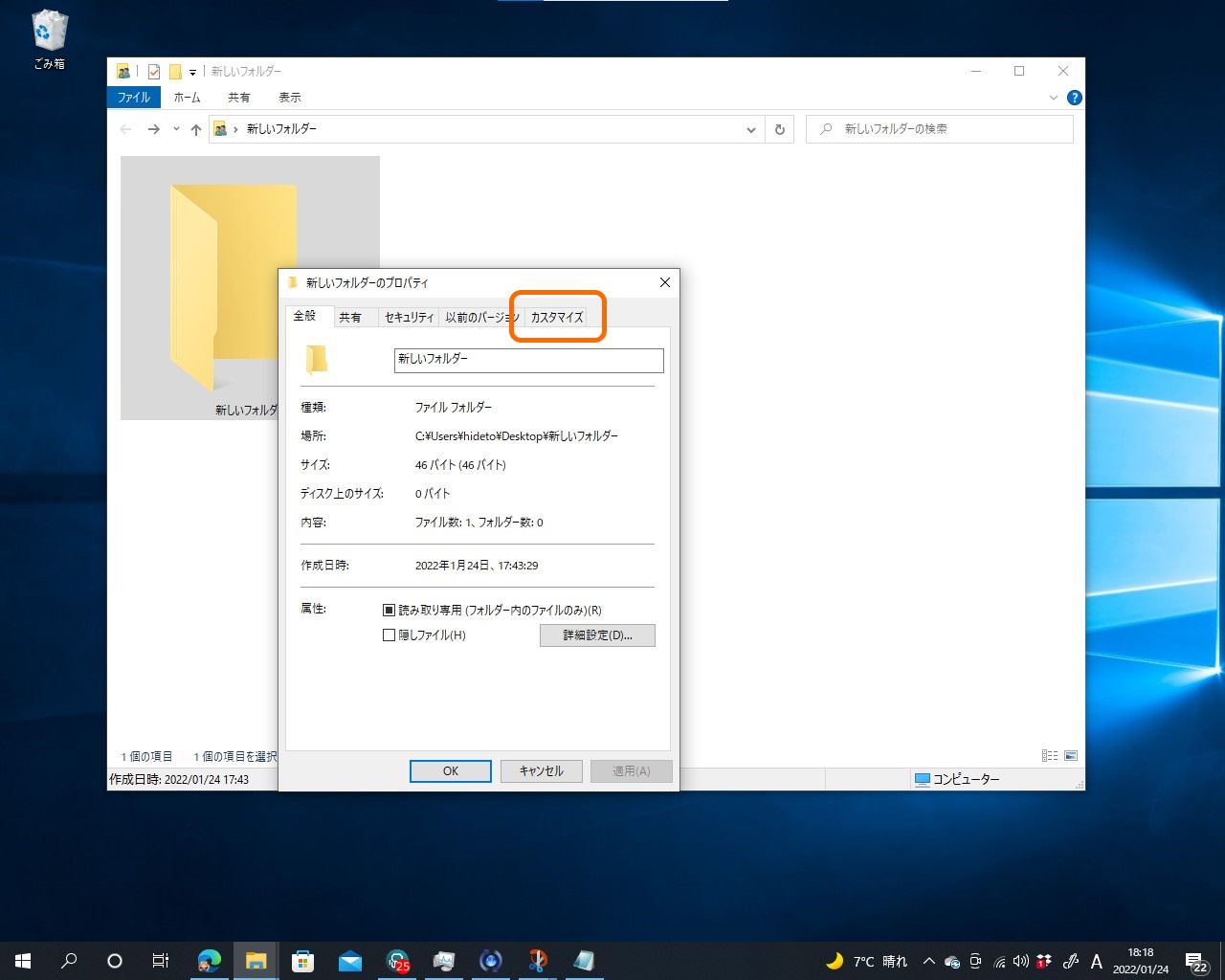This screenshot has height=980, width=1225.
Task: Enable the 隠しファイル(H) hidden file checkbox
Action: click(389, 635)
